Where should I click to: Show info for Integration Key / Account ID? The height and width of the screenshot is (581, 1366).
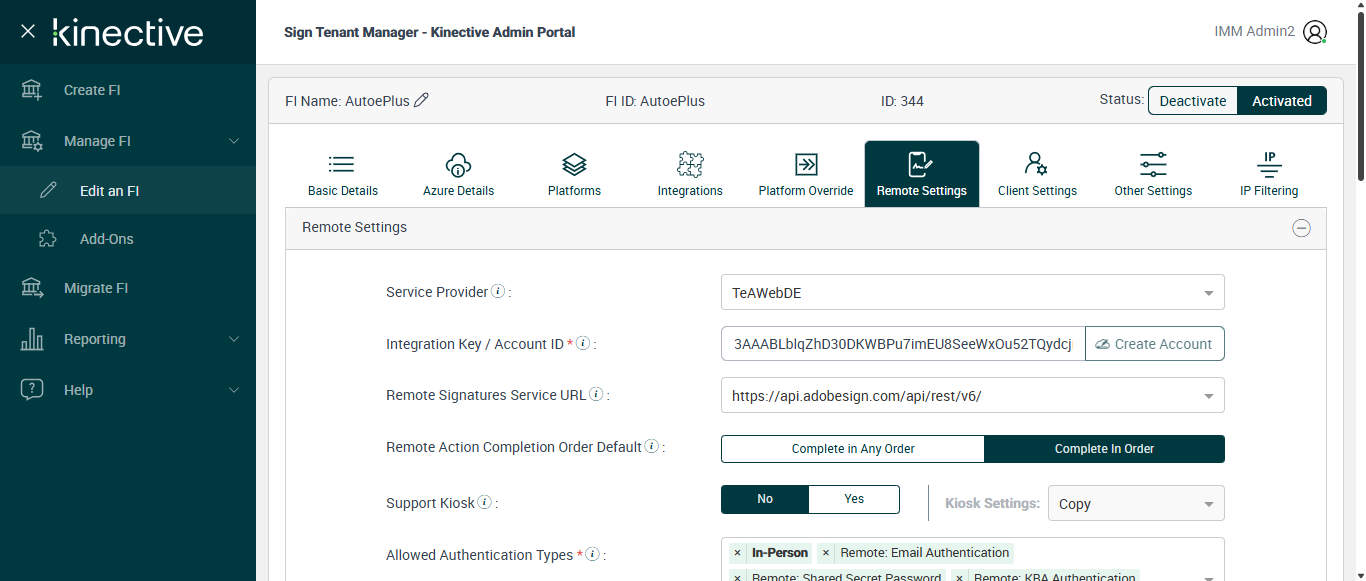pos(583,343)
